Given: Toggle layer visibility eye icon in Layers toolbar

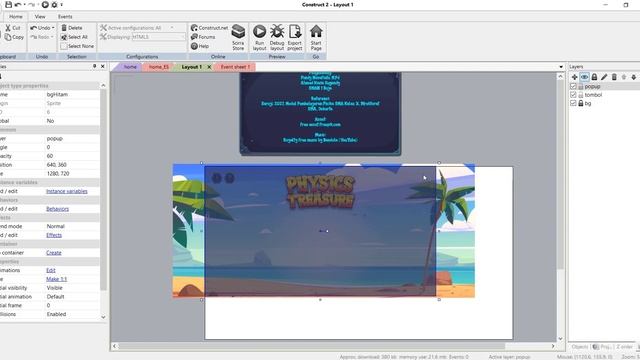Looking at the screenshot, I should pos(584,77).
